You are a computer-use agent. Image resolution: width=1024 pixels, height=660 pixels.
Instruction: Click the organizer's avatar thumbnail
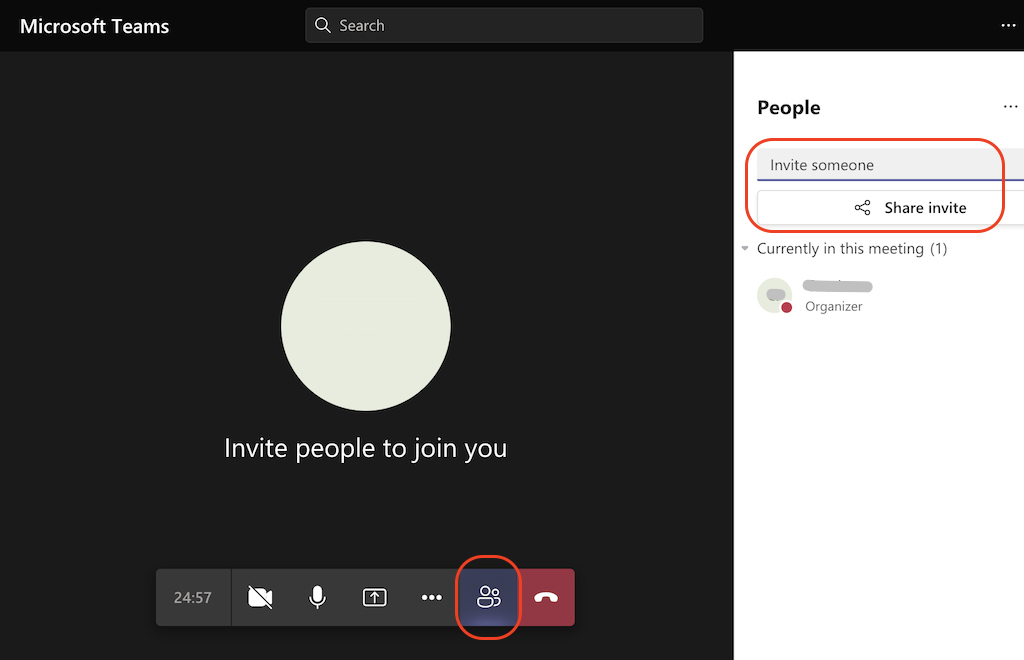coord(774,296)
